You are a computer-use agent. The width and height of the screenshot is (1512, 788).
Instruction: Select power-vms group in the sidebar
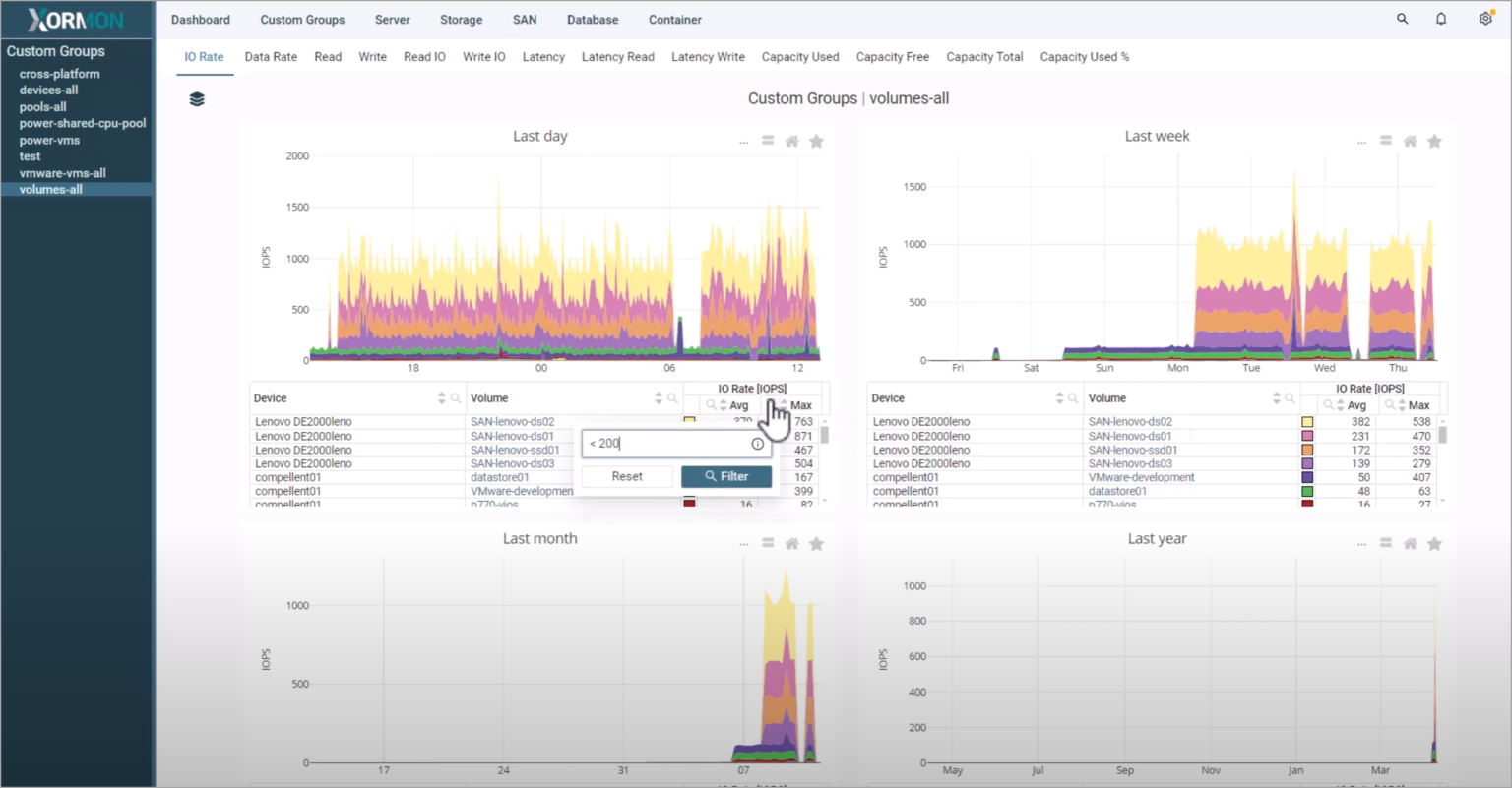47,140
